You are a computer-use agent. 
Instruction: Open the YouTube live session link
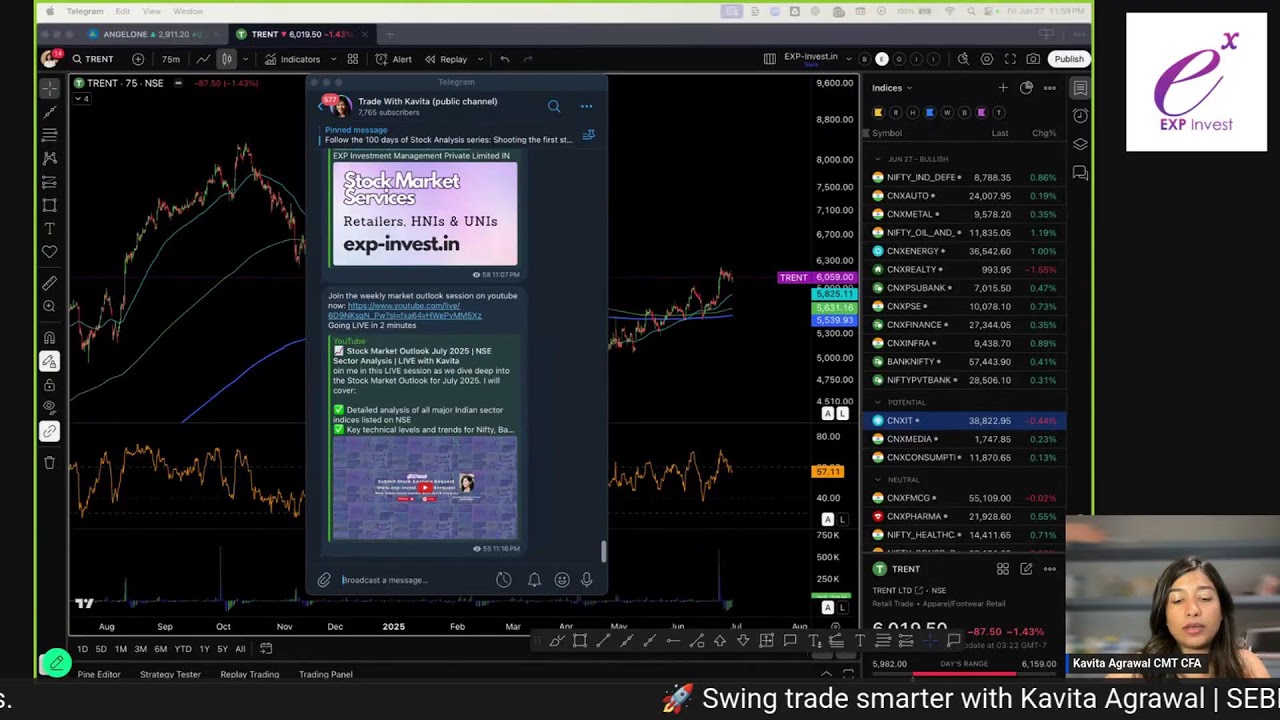point(405,310)
